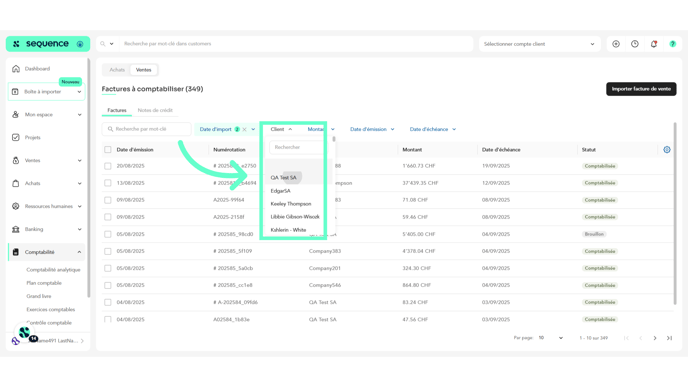Expand Ressources humaines chevron
688x387 pixels.
79,206
